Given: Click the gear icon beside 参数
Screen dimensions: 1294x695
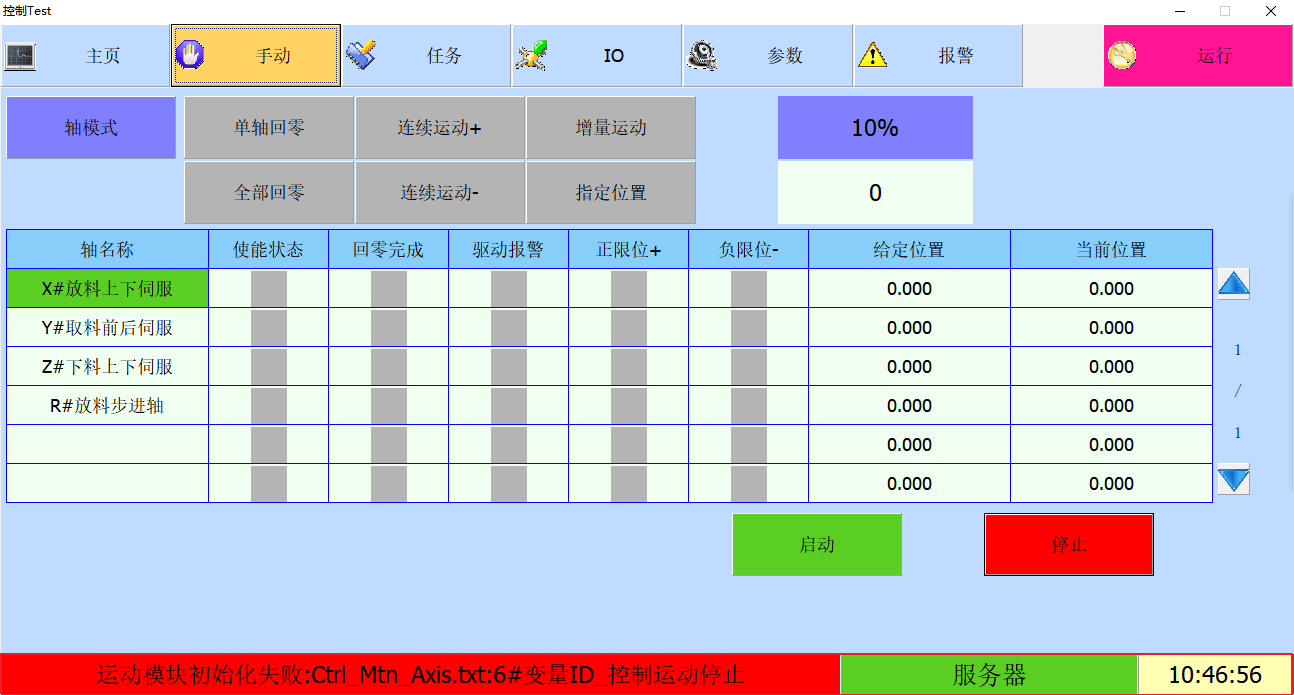Looking at the screenshot, I should 702,55.
